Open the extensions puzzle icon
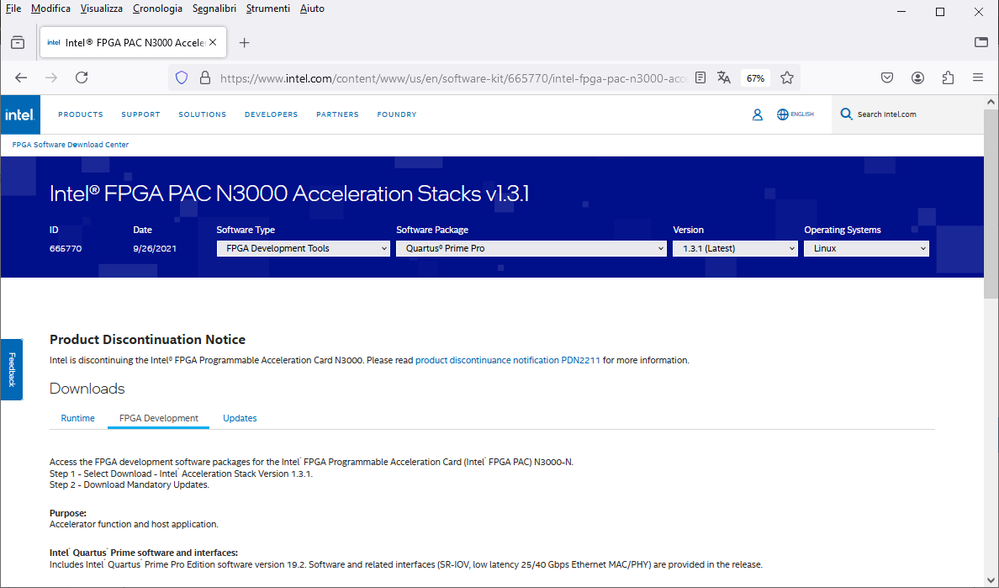 tap(948, 78)
